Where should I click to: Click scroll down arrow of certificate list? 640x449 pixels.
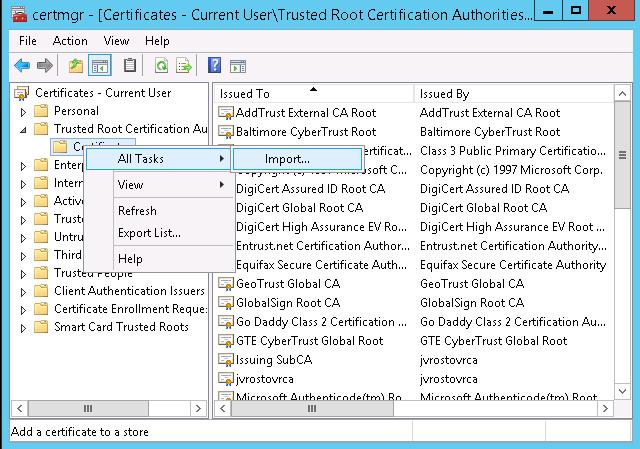(622, 391)
